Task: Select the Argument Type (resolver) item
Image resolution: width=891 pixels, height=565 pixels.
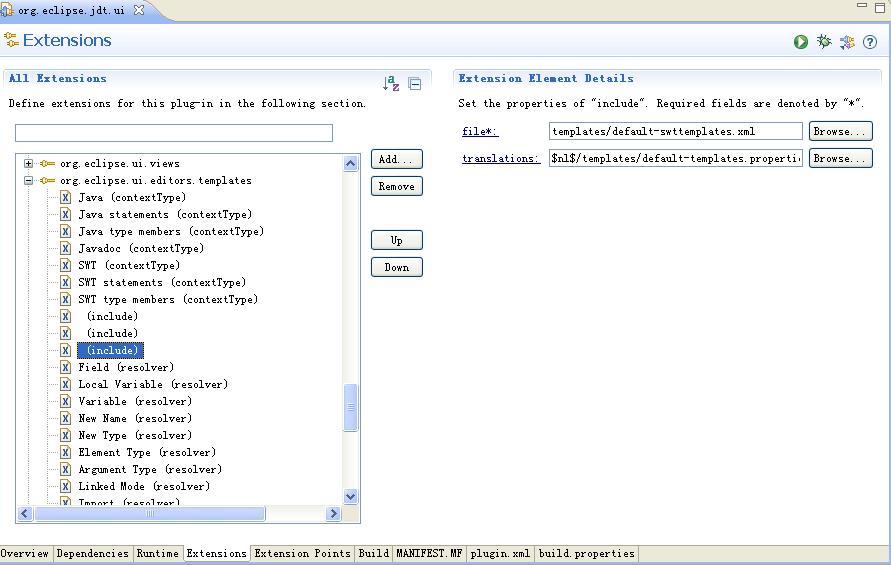Action: pyautogui.click(x=150, y=470)
